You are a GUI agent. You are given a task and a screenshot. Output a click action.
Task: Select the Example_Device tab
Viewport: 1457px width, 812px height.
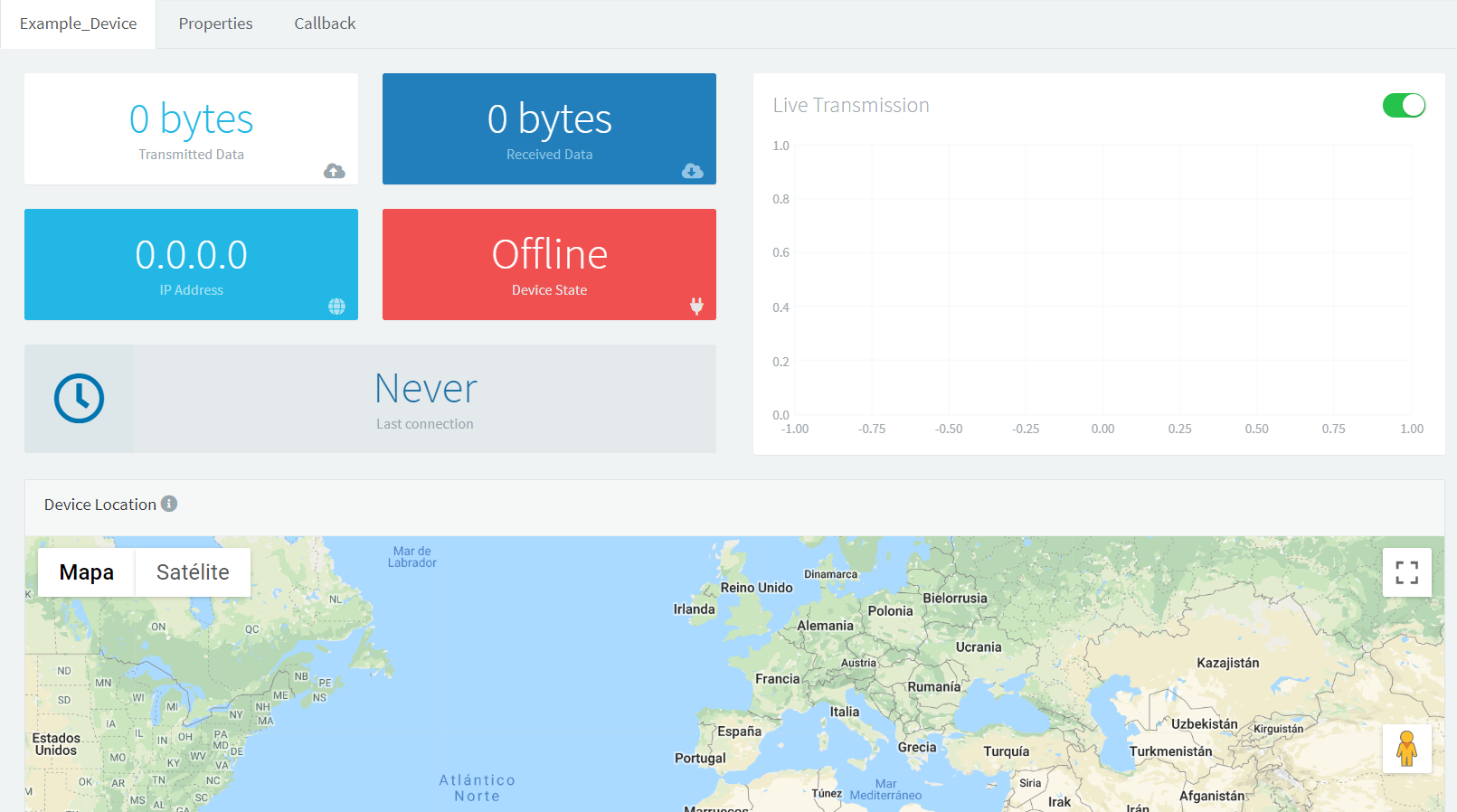[79, 24]
